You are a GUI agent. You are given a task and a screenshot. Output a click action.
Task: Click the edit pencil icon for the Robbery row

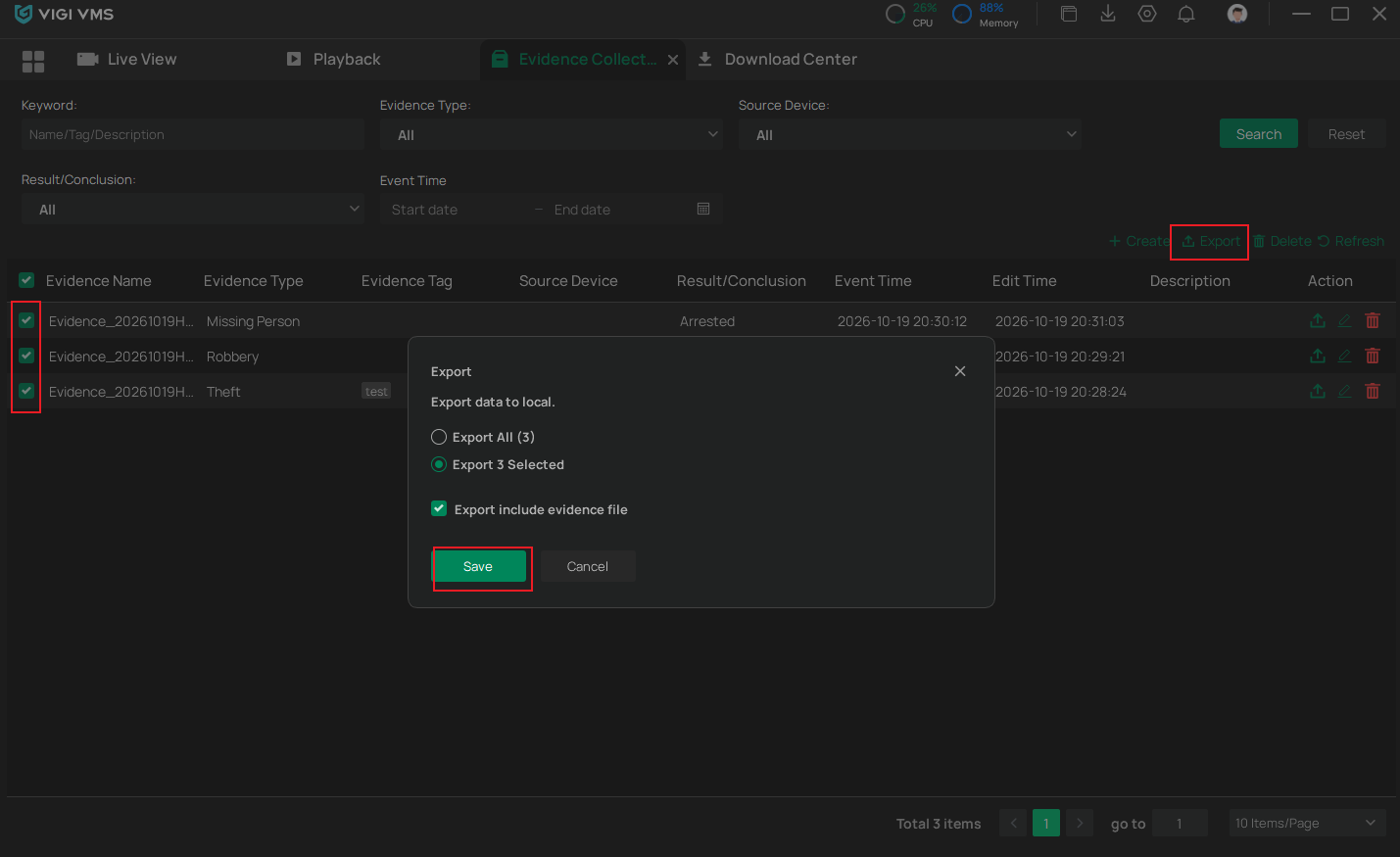tap(1345, 356)
